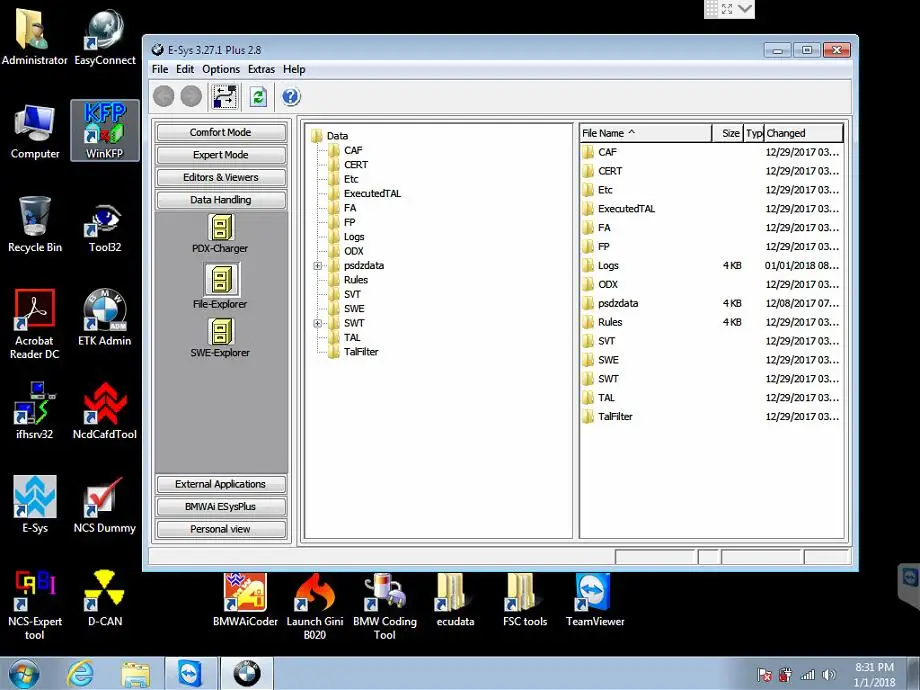Open the blue help question mark icon
Image resolution: width=920 pixels, height=690 pixels.
tap(291, 96)
